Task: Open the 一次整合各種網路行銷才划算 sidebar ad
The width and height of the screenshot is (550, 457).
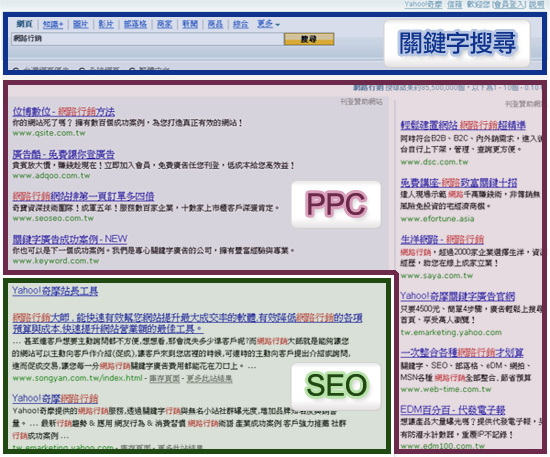Action: pyautogui.click(x=462, y=353)
